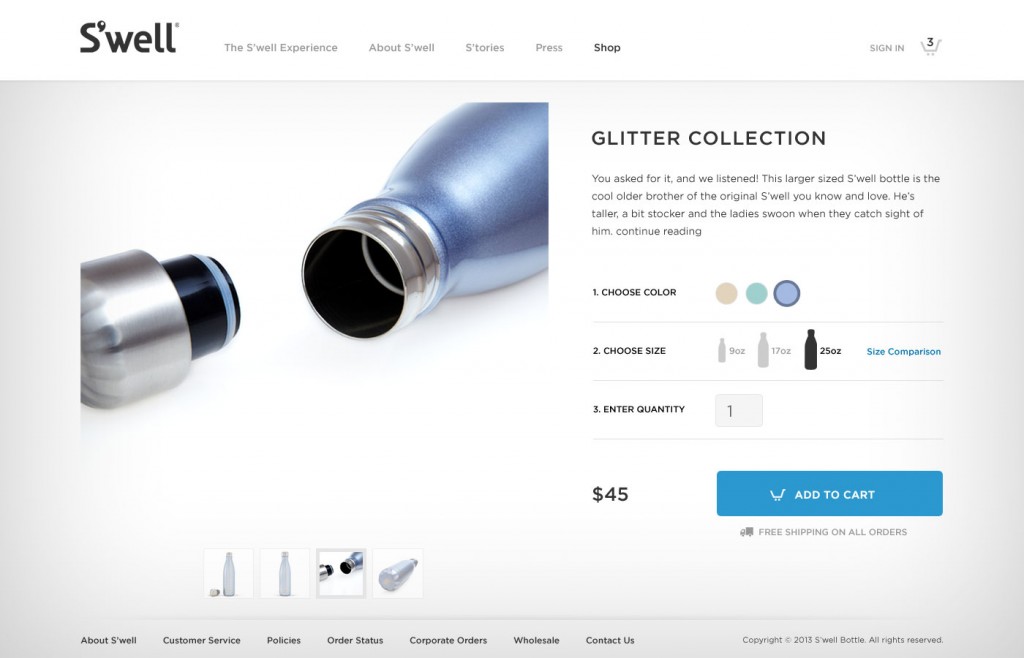Choose the 25oz black bottle icon
Screen dimensions: 1024x658
(x=810, y=349)
